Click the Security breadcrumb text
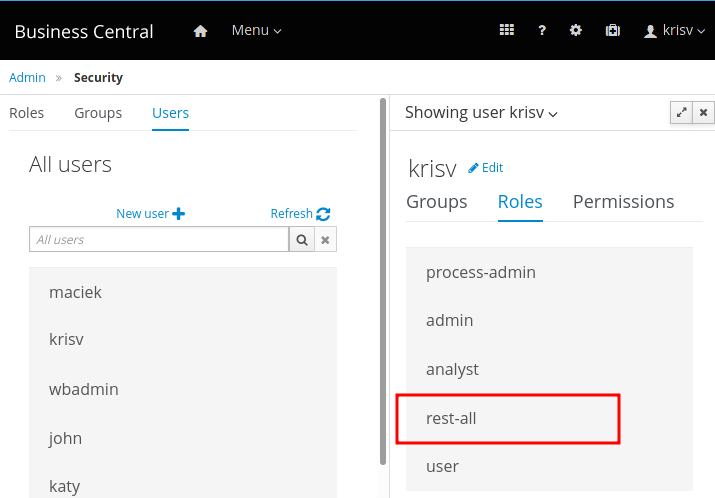 coord(98,78)
